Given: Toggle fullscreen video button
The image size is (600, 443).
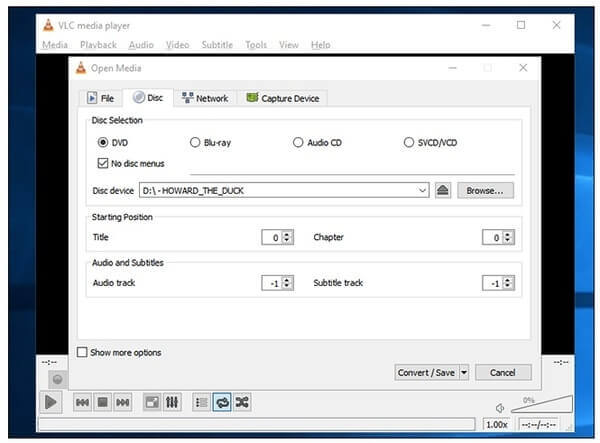Looking at the screenshot, I should [152, 402].
